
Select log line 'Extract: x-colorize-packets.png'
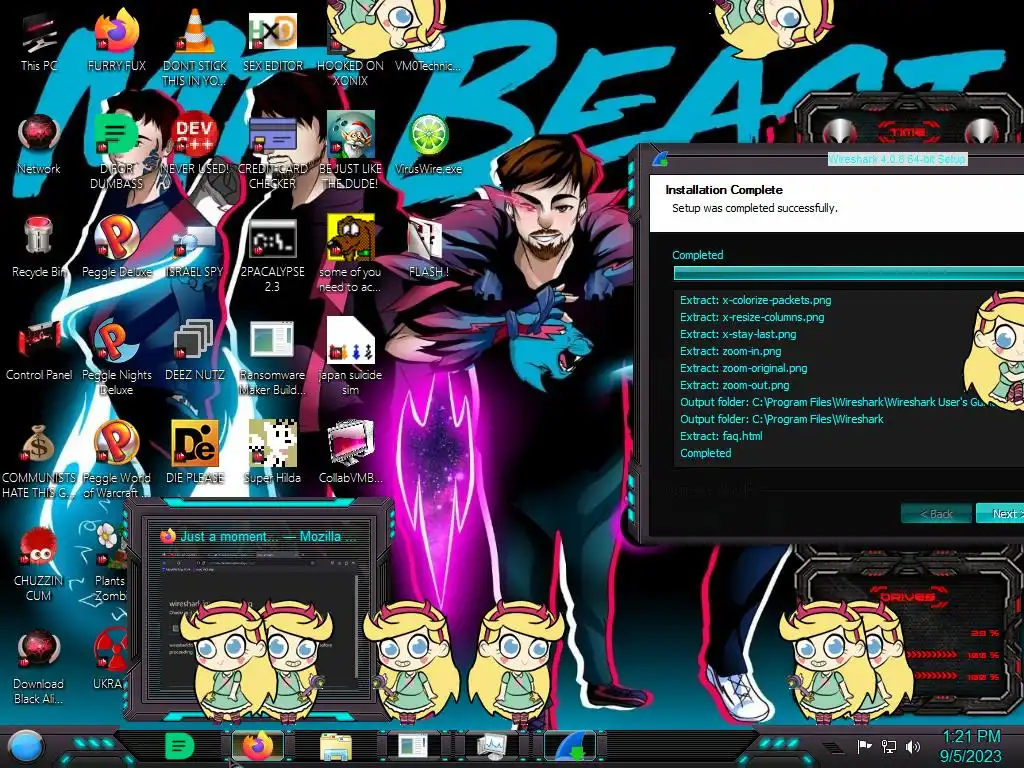click(755, 300)
